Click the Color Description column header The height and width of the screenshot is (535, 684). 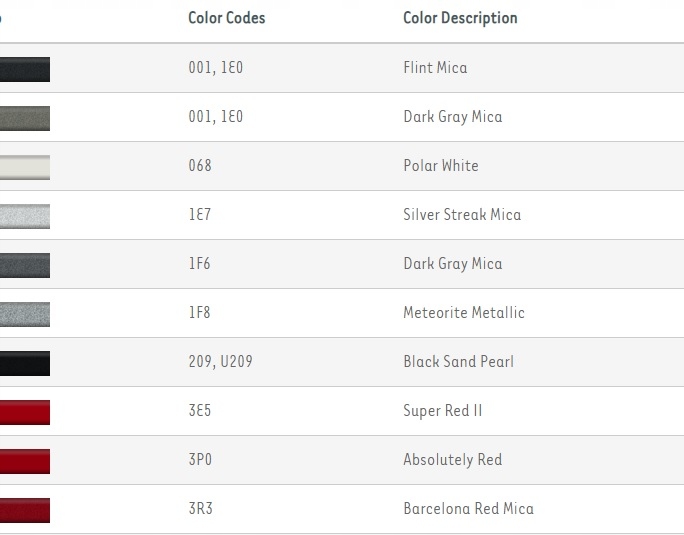460,18
